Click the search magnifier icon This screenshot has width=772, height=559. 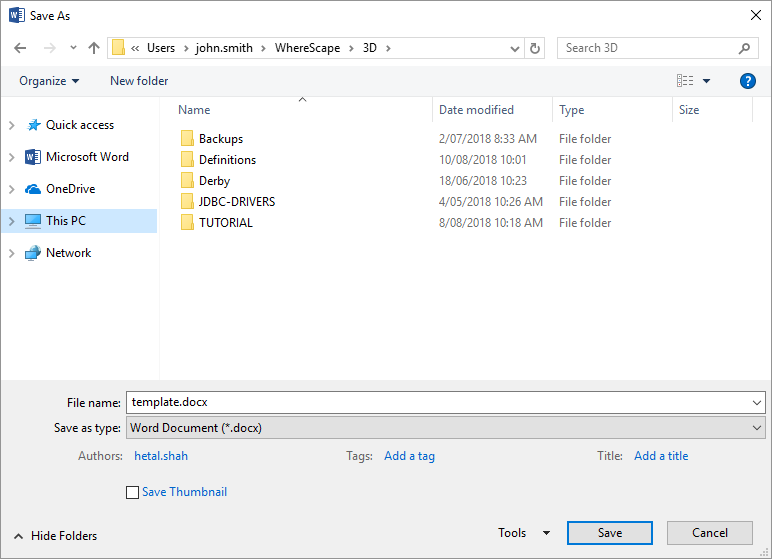744,48
